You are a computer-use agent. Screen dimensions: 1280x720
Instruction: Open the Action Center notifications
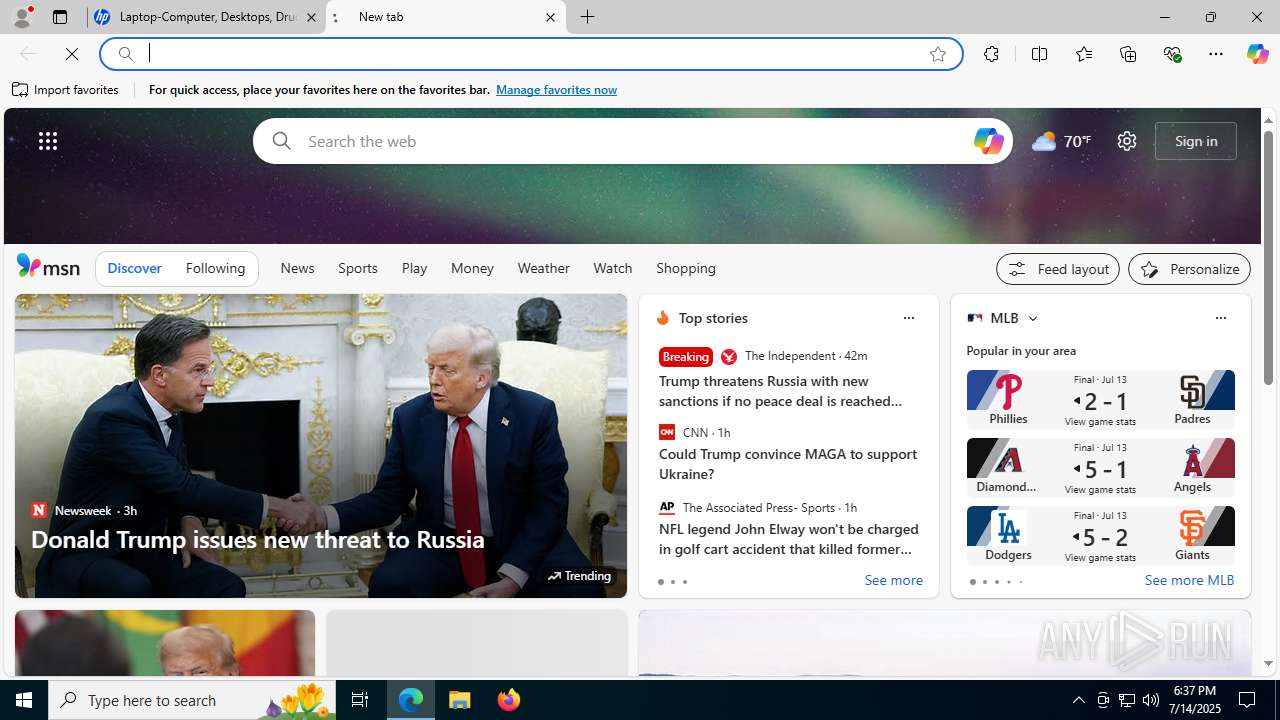coord(1248,700)
